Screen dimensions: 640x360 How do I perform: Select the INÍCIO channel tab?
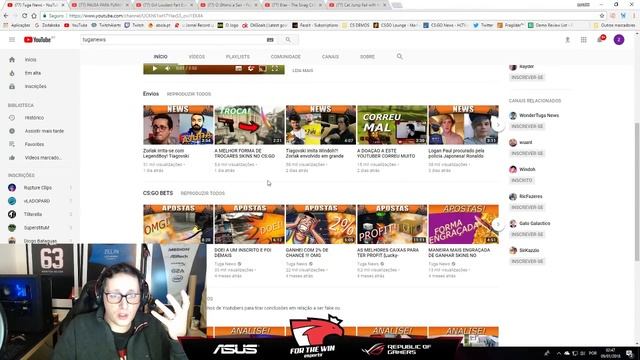point(160,57)
